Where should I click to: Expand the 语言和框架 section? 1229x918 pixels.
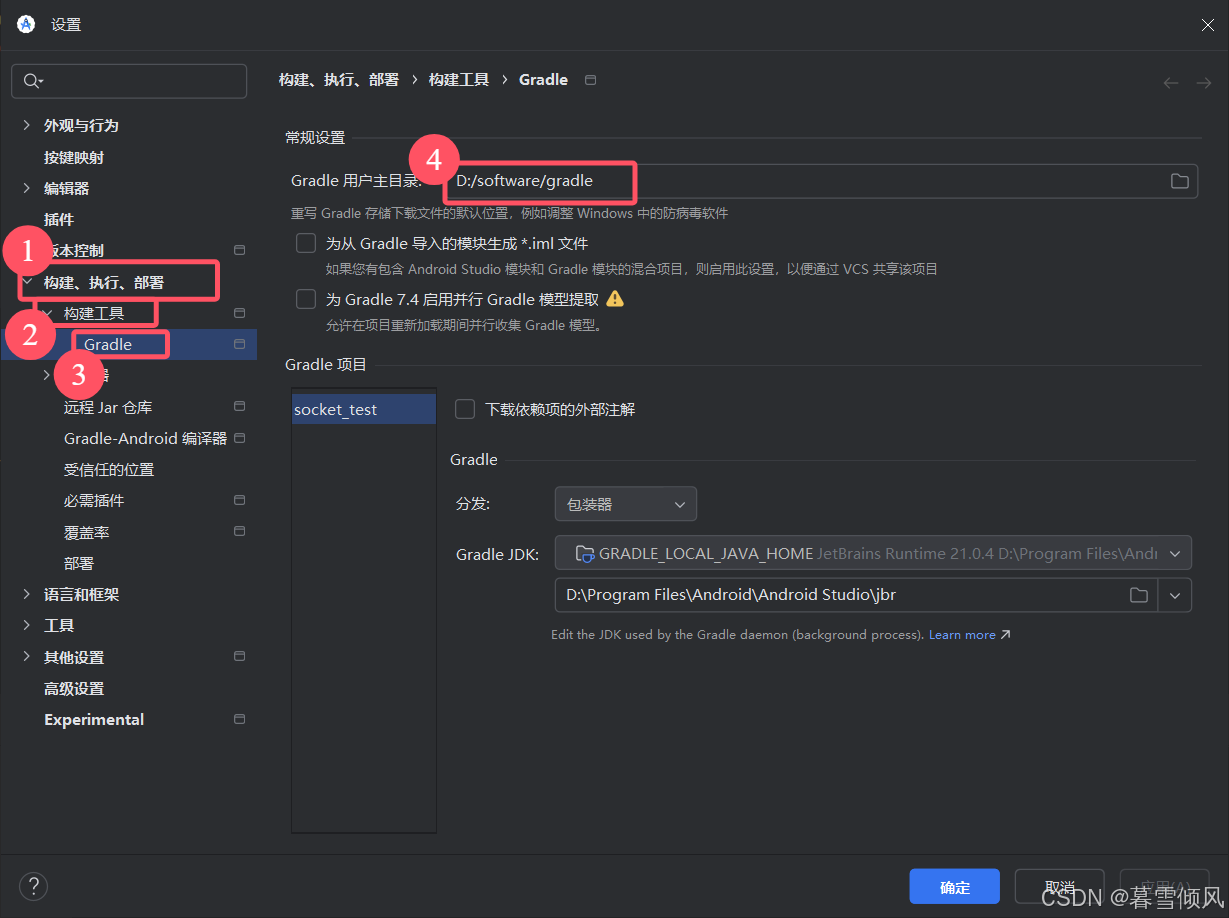click(27, 594)
